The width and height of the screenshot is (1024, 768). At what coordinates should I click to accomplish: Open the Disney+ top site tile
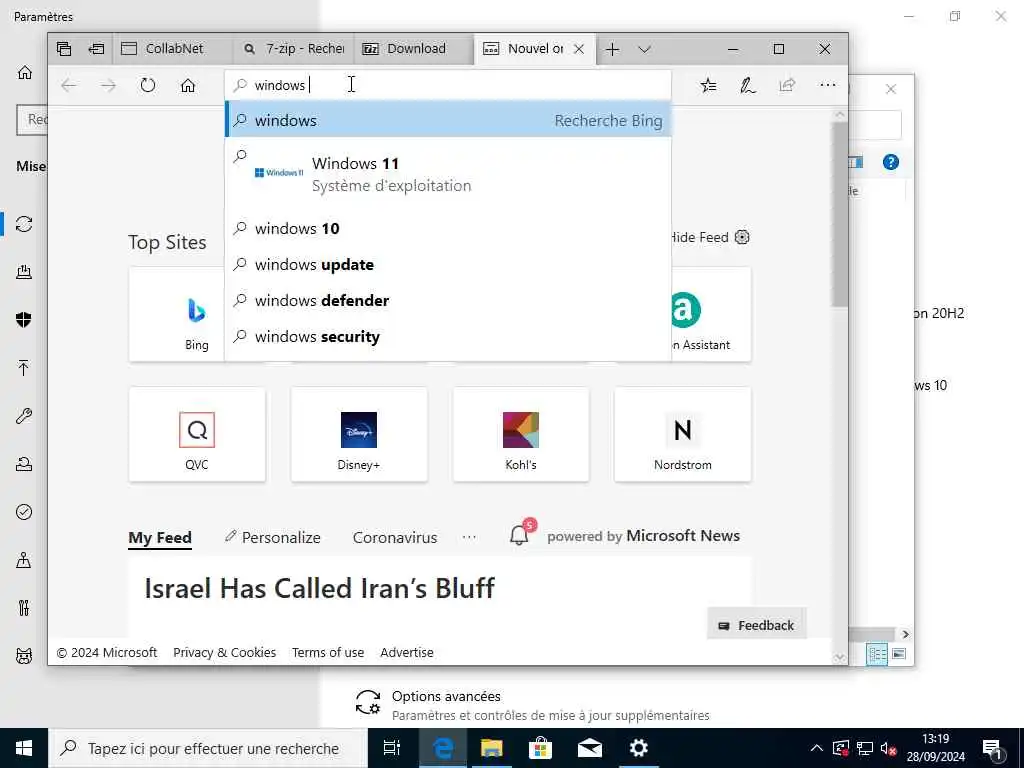(x=359, y=434)
